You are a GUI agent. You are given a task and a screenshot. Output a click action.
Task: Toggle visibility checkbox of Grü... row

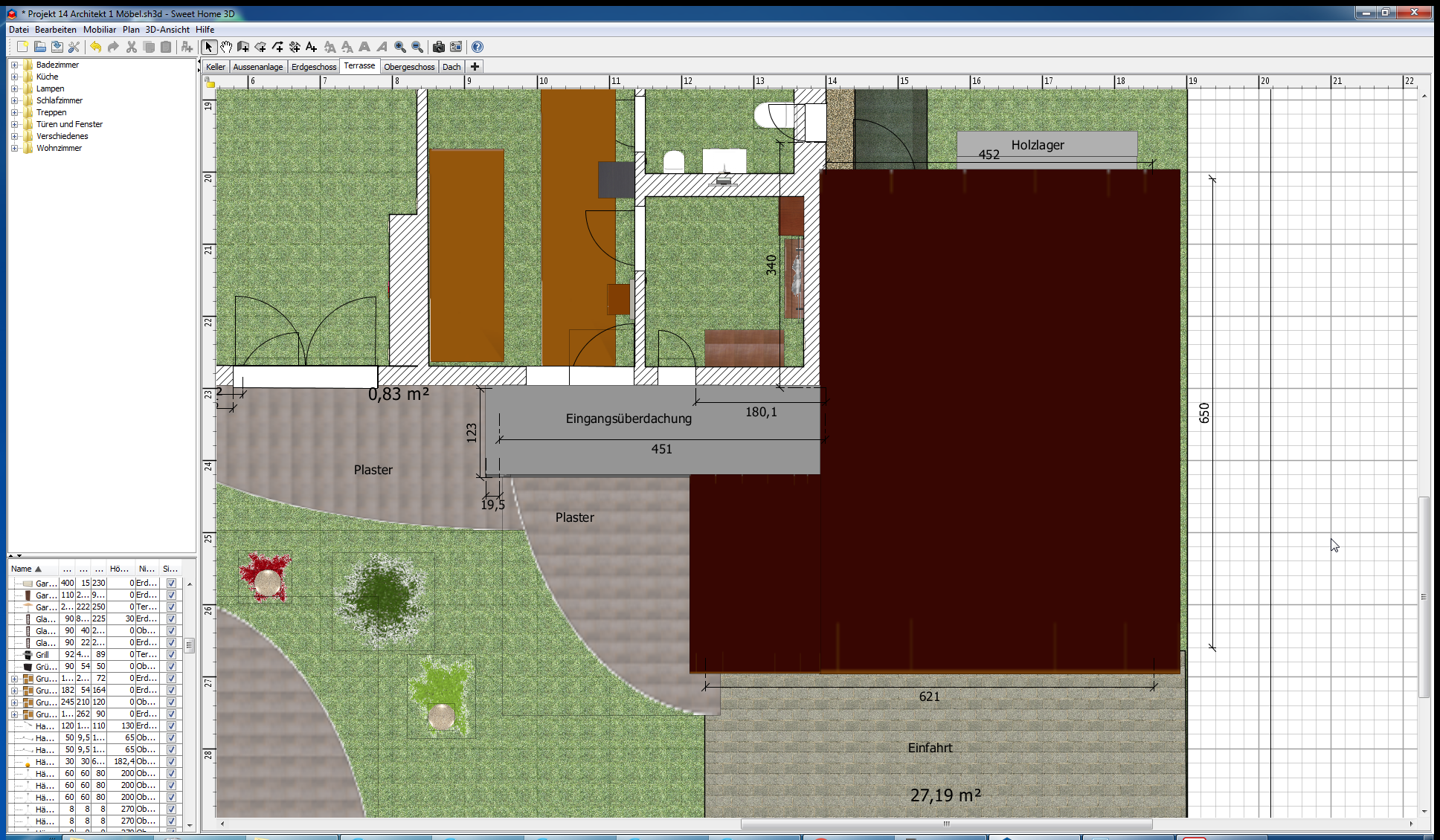[x=171, y=667]
